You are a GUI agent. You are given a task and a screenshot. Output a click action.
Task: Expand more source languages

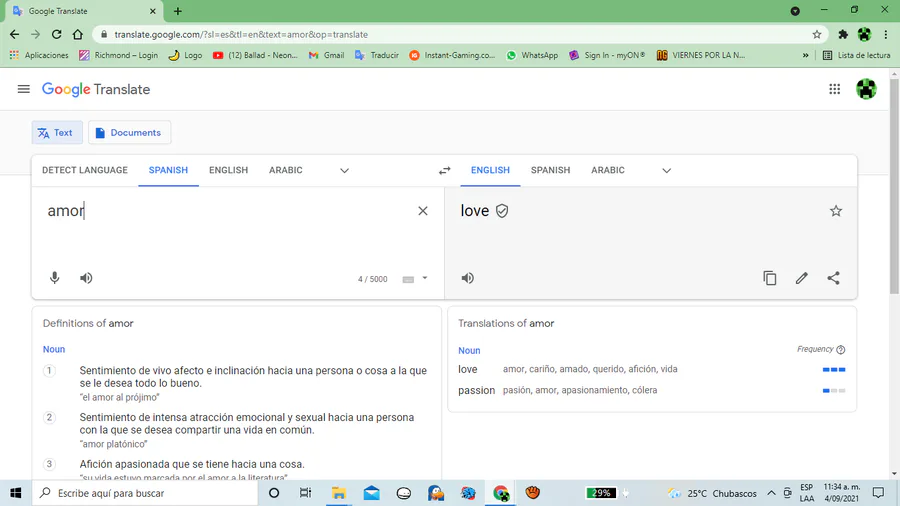[x=344, y=170]
